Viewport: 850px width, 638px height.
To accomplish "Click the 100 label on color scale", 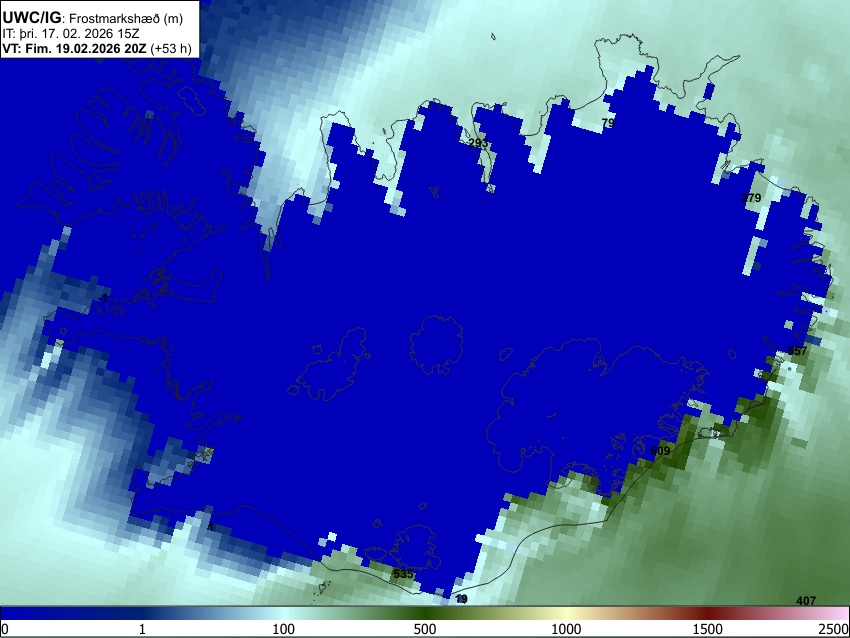I will 284,629.
